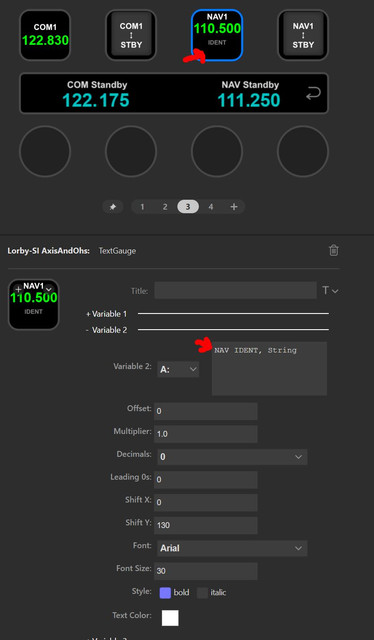Toggle the italic style checkbox
This screenshot has width=374, height=640.
pyautogui.click(x=203, y=593)
